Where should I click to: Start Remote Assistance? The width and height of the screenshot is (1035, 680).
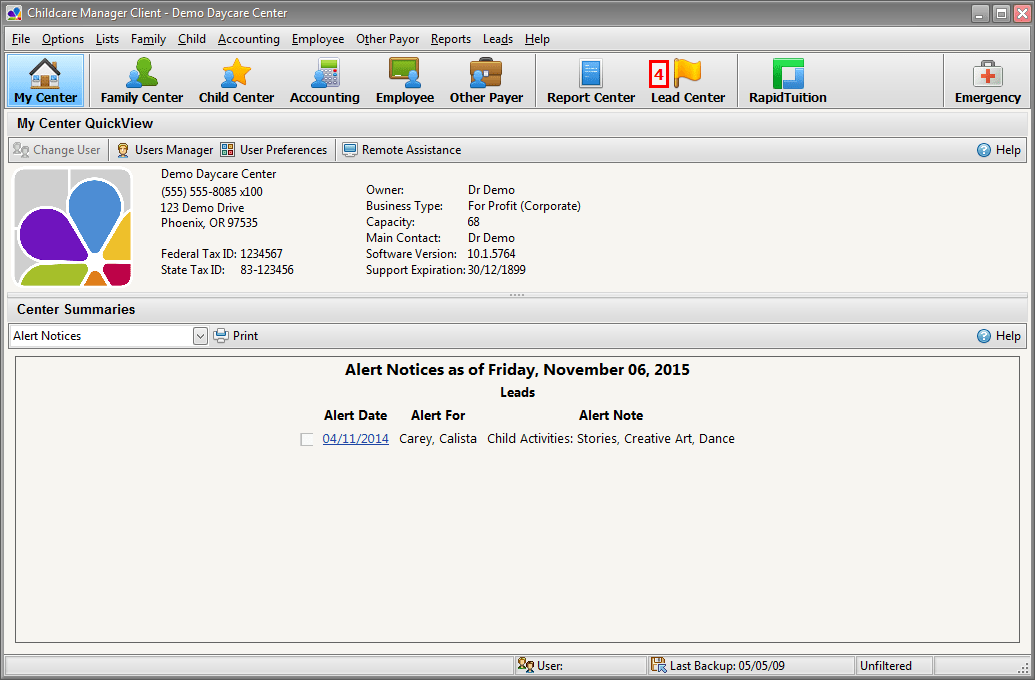coord(401,150)
